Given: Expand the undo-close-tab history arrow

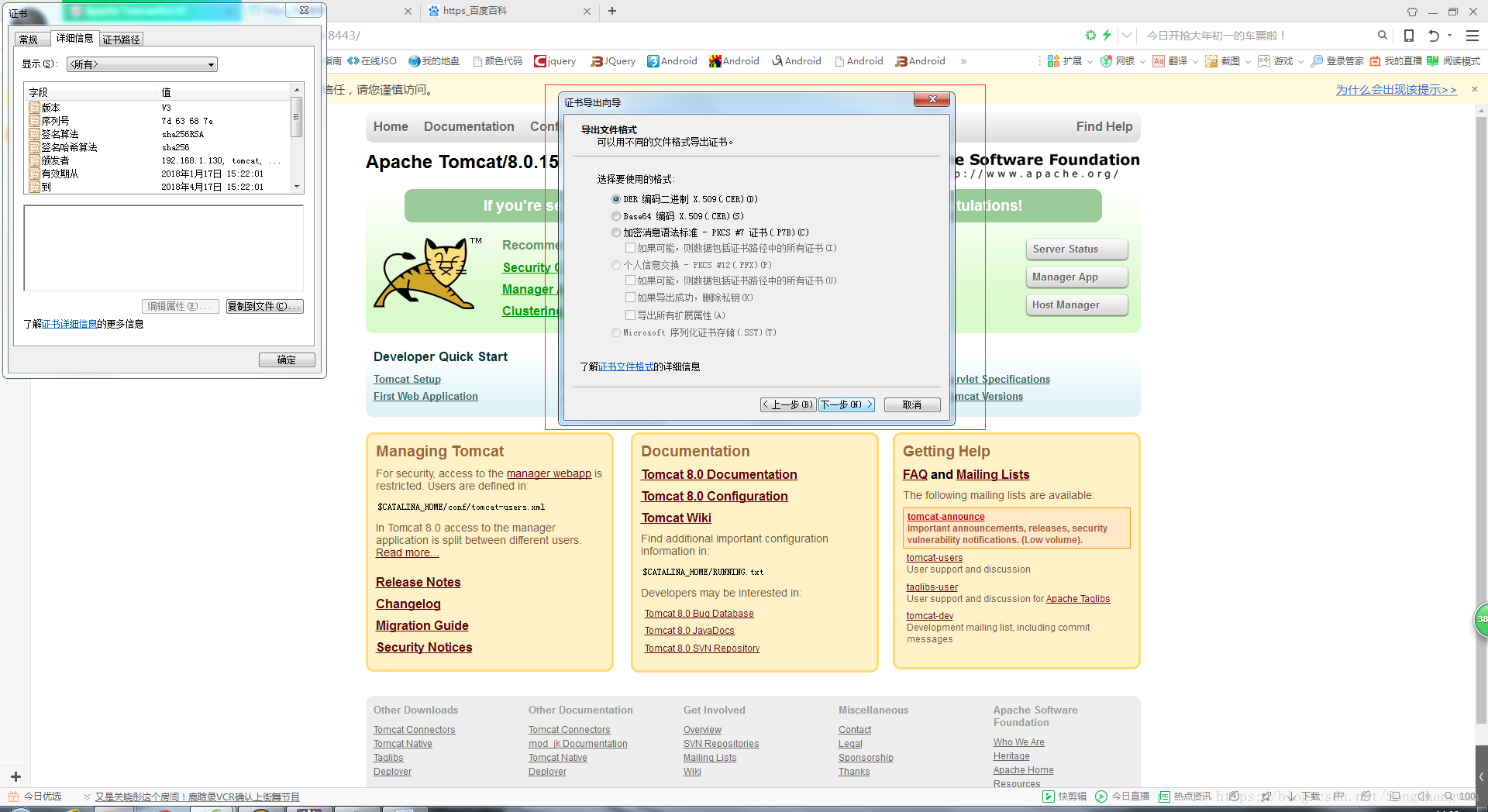Looking at the screenshot, I should click(1449, 36).
